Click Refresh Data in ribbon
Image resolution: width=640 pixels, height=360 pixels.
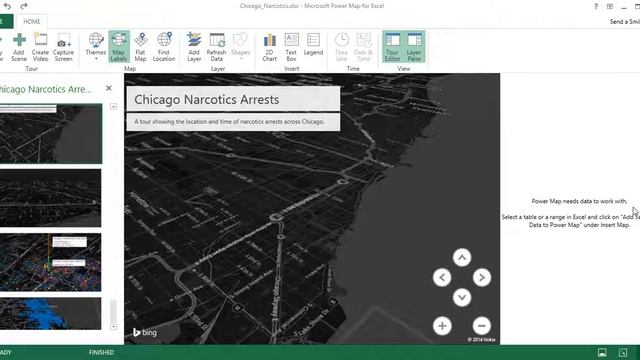point(216,47)
